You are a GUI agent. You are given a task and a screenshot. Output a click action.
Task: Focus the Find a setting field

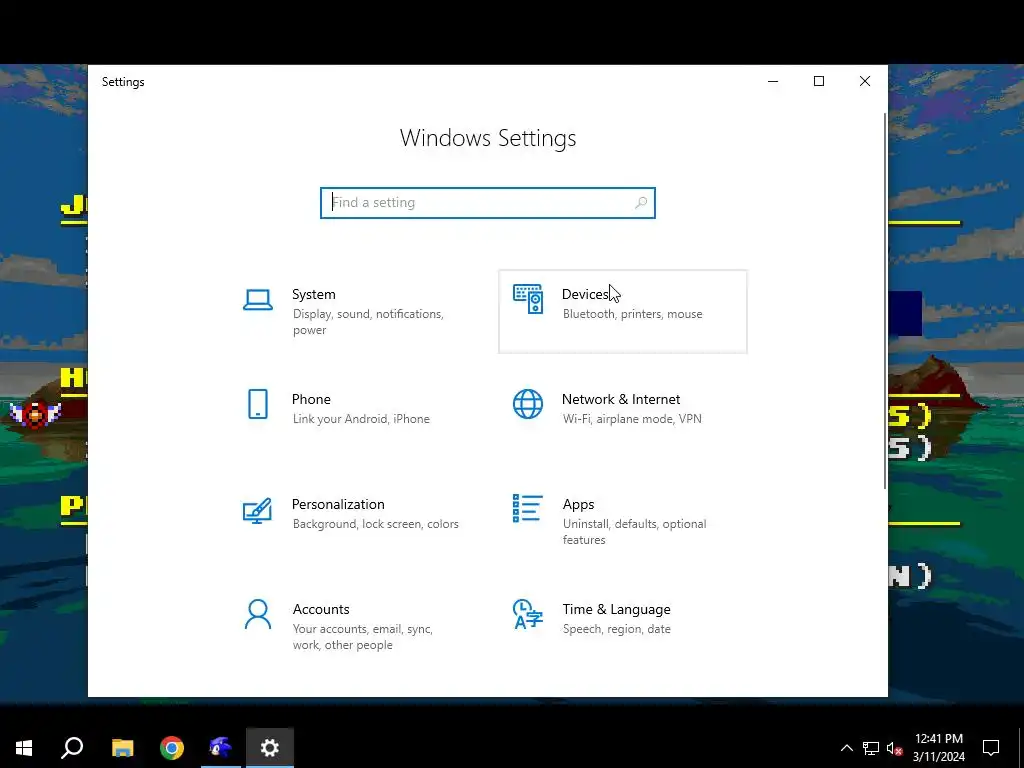(488, 202)
